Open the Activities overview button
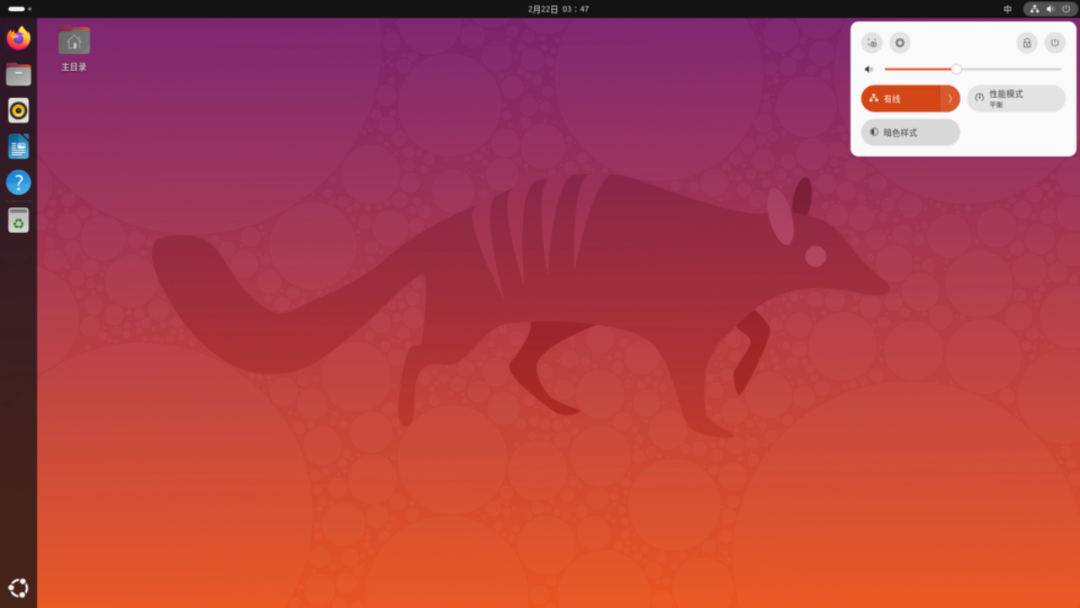The image size is (1080, 608). pyautogui.click(x=19, y=9)
